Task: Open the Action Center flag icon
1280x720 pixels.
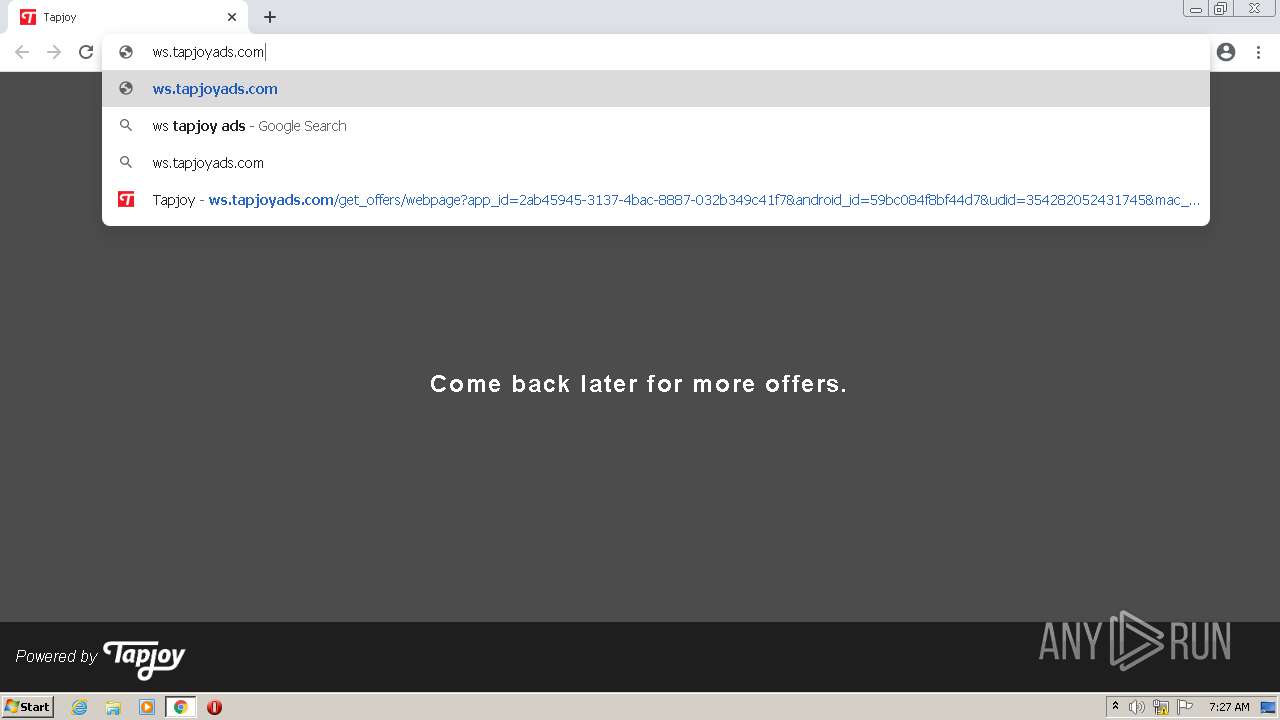Action: 1185,707
